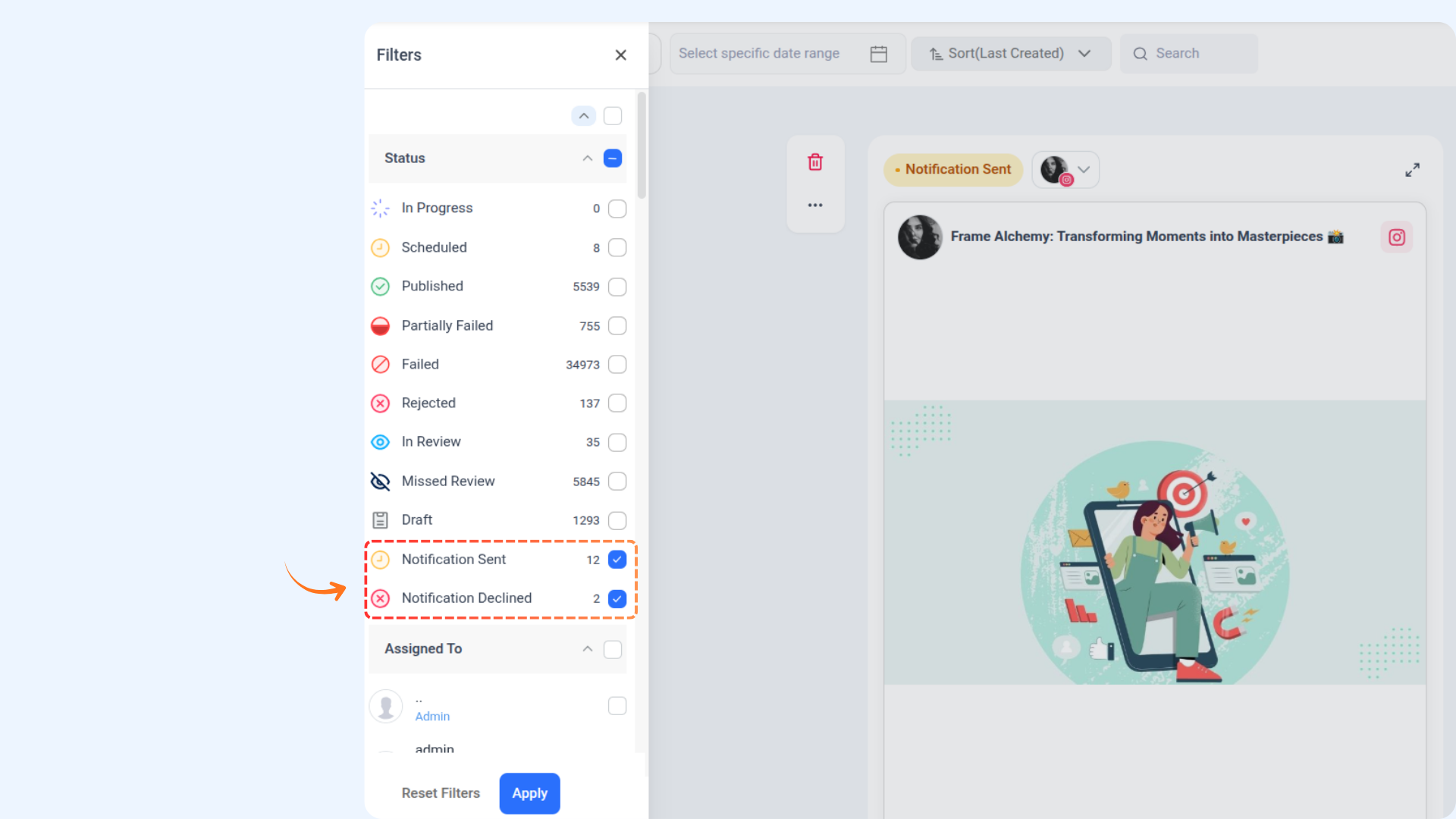This screenshot has height=819, width=1456.
Task: Click the expand post preview arrows icon
Action: (x=1412, y=170)
